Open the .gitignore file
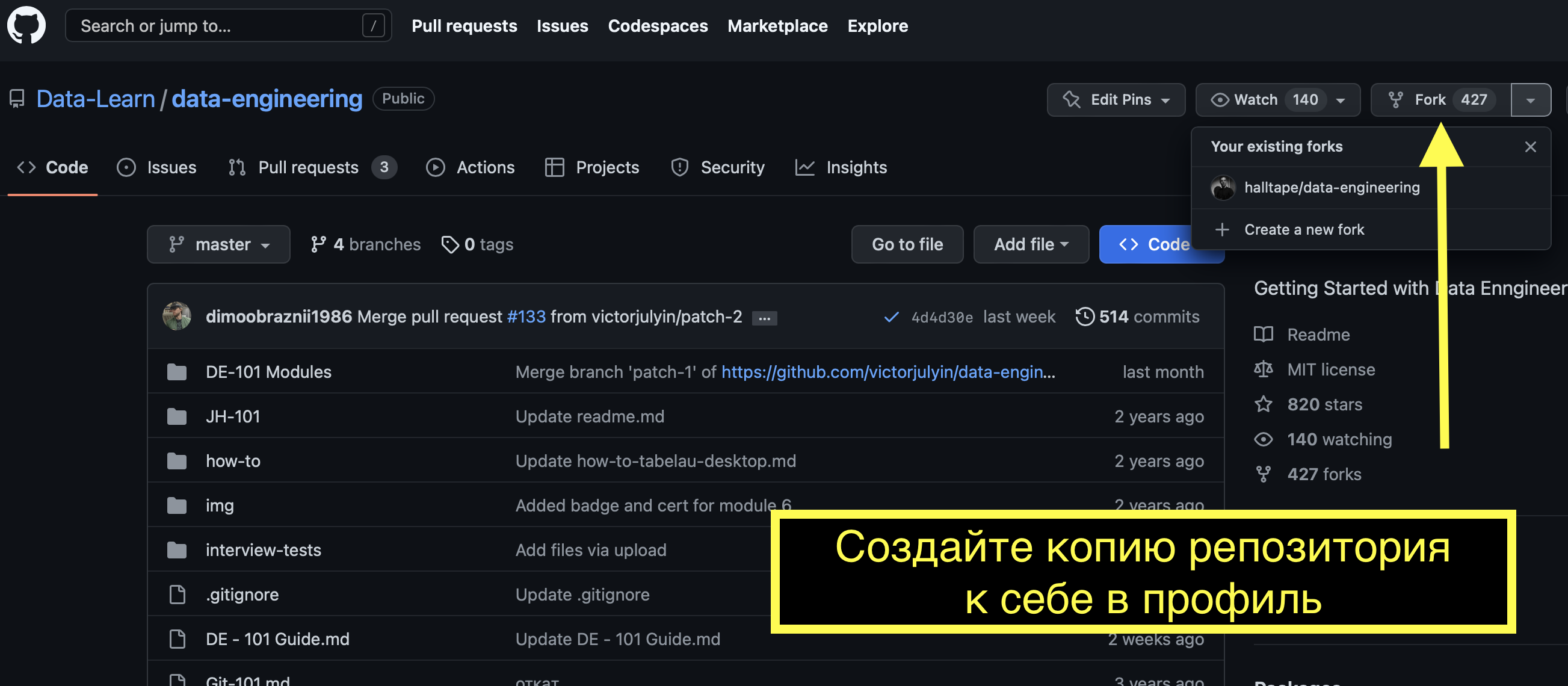 coord(242,594)
